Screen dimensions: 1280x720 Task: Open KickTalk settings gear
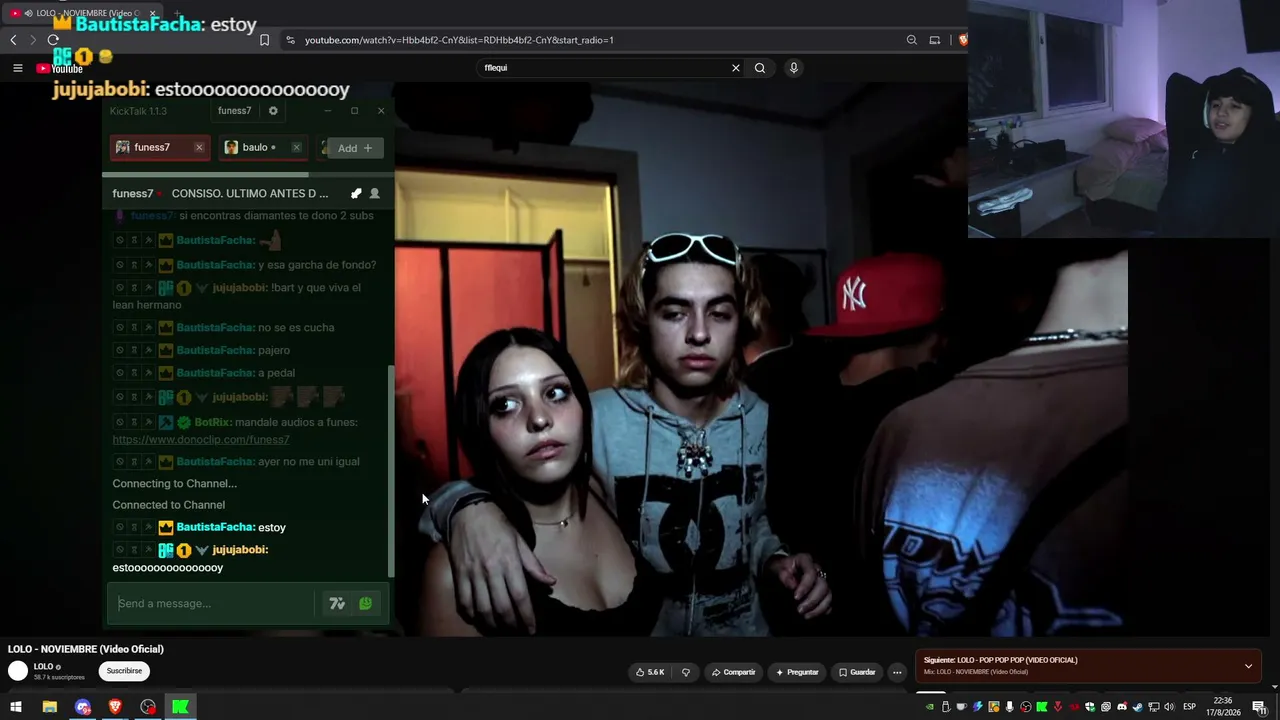tap(273, 111)
